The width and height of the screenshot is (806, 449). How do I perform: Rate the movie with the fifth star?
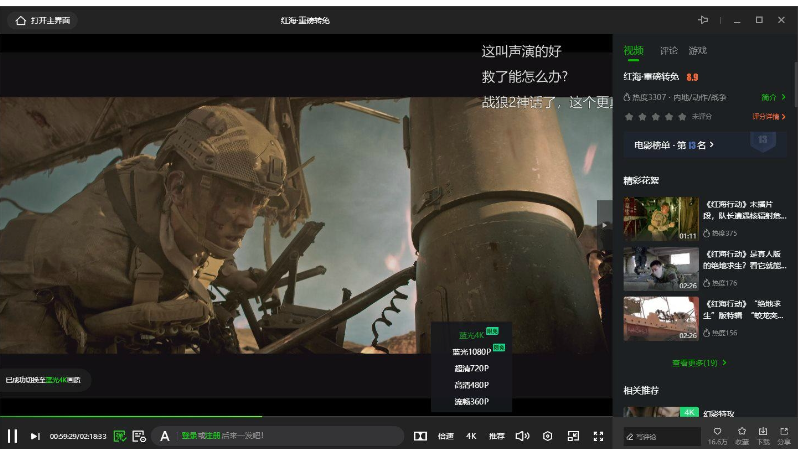pos(682,117)
